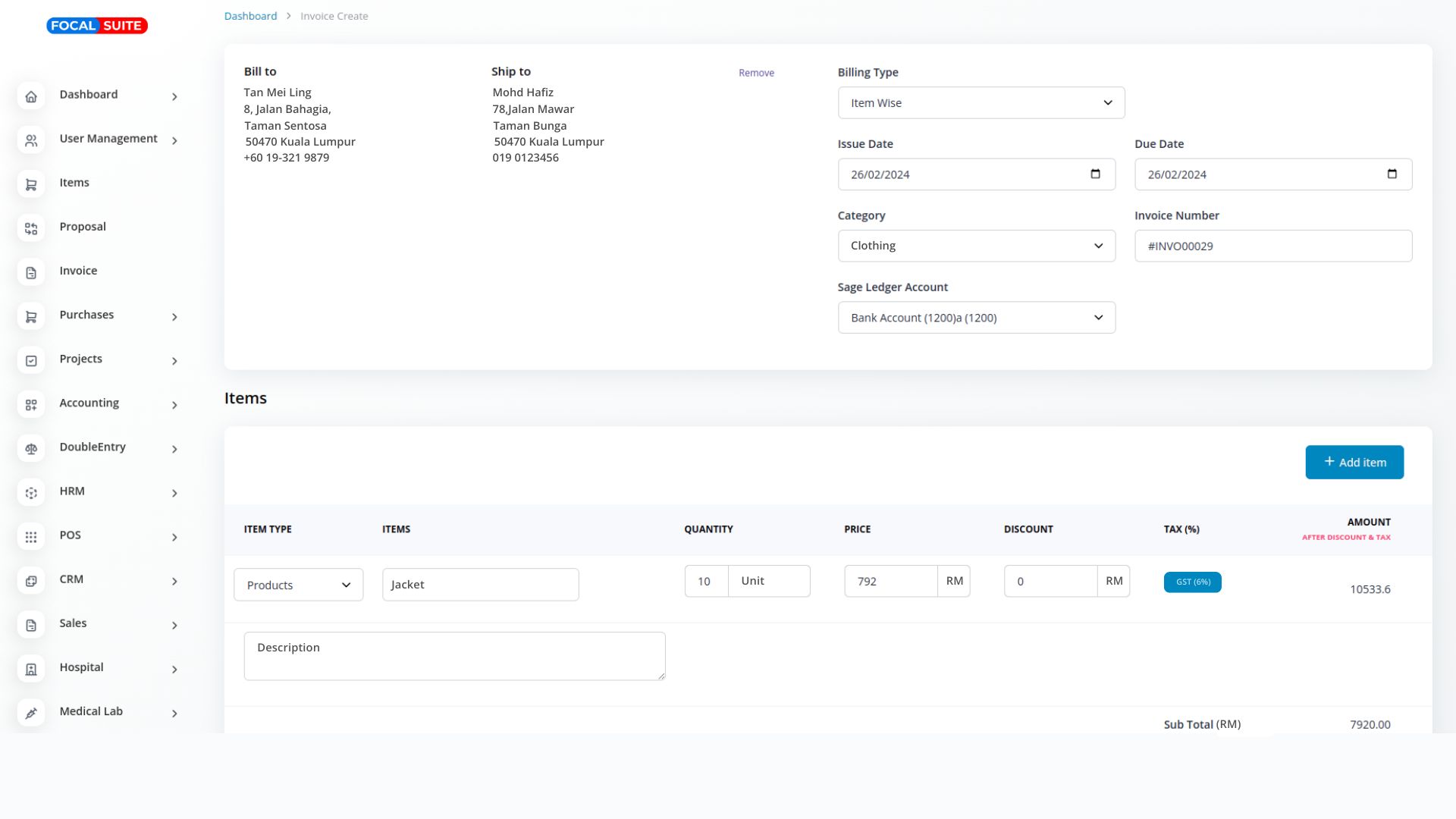
Task: Click the Proposal icon in sidebar
Action: (31, 228)
